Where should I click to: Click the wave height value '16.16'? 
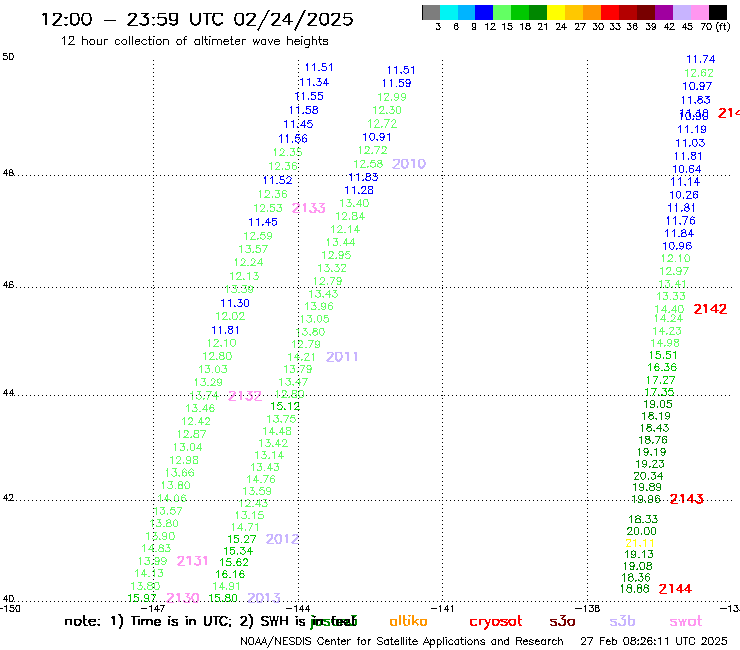click(230, 574)
